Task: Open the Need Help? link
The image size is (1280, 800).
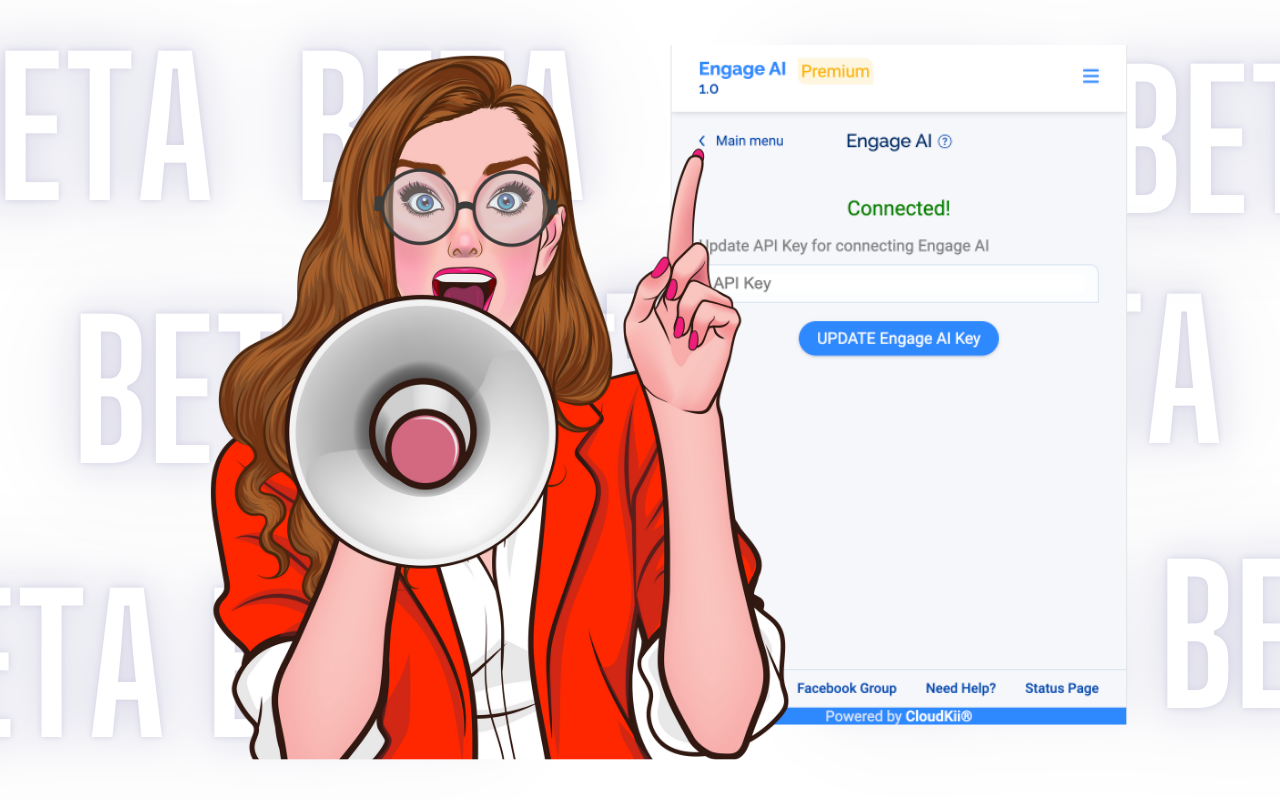Action: click(960, 688)
